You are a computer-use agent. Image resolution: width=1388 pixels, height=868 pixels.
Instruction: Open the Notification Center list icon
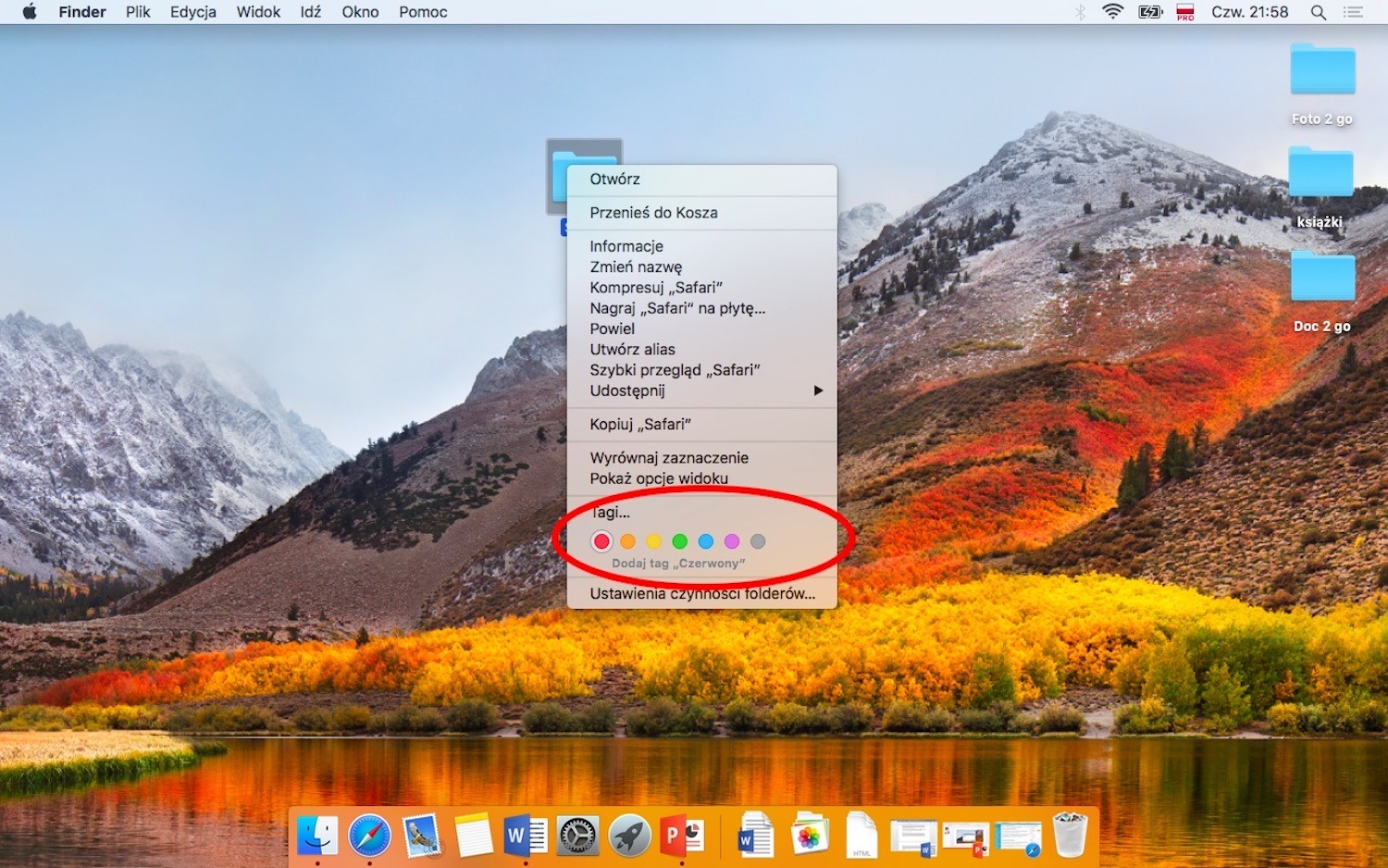click(x=1354, y=12)
